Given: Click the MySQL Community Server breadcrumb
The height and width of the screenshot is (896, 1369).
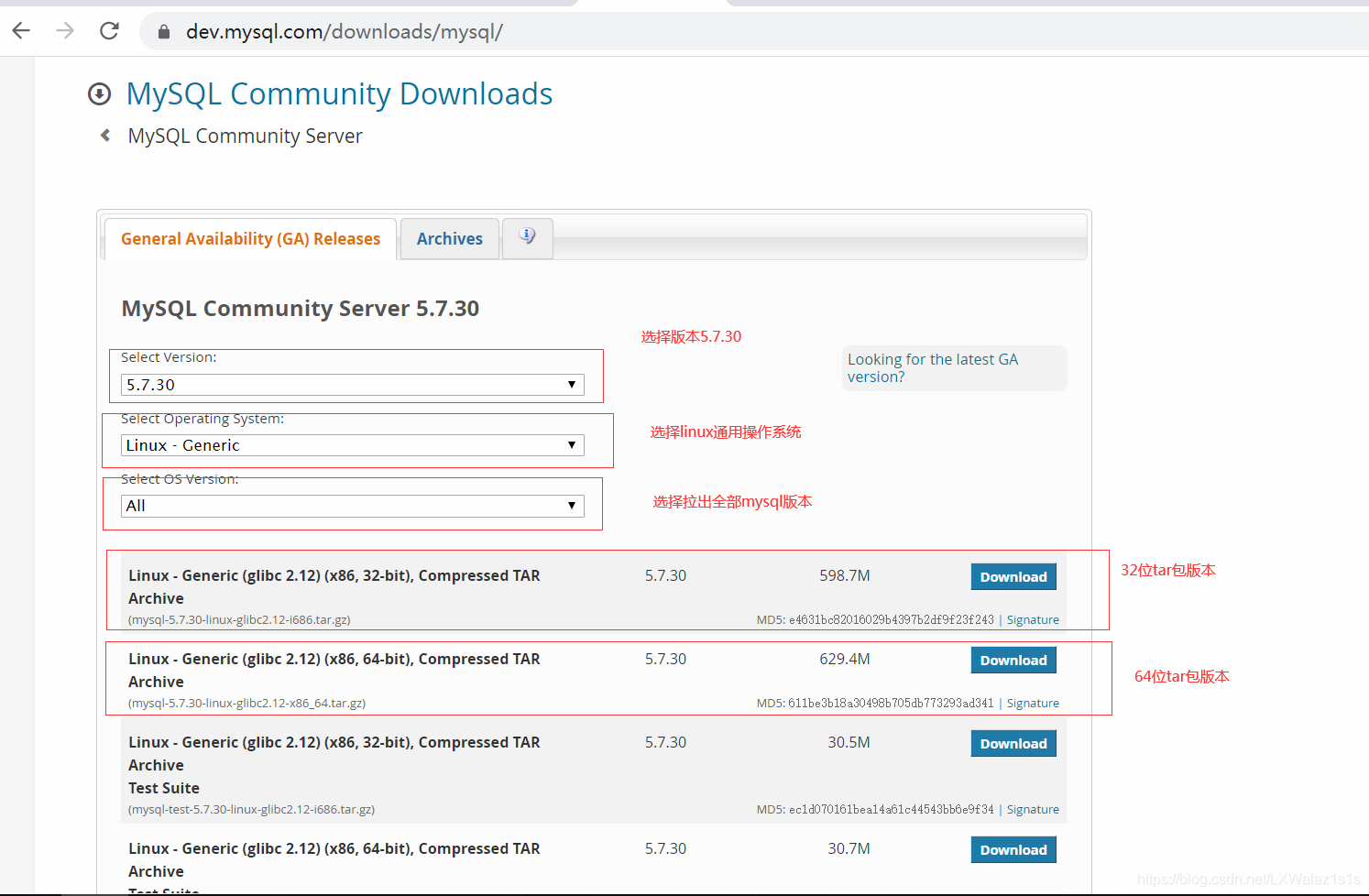Looking at the screenshot, I should [x=245, y=137].
